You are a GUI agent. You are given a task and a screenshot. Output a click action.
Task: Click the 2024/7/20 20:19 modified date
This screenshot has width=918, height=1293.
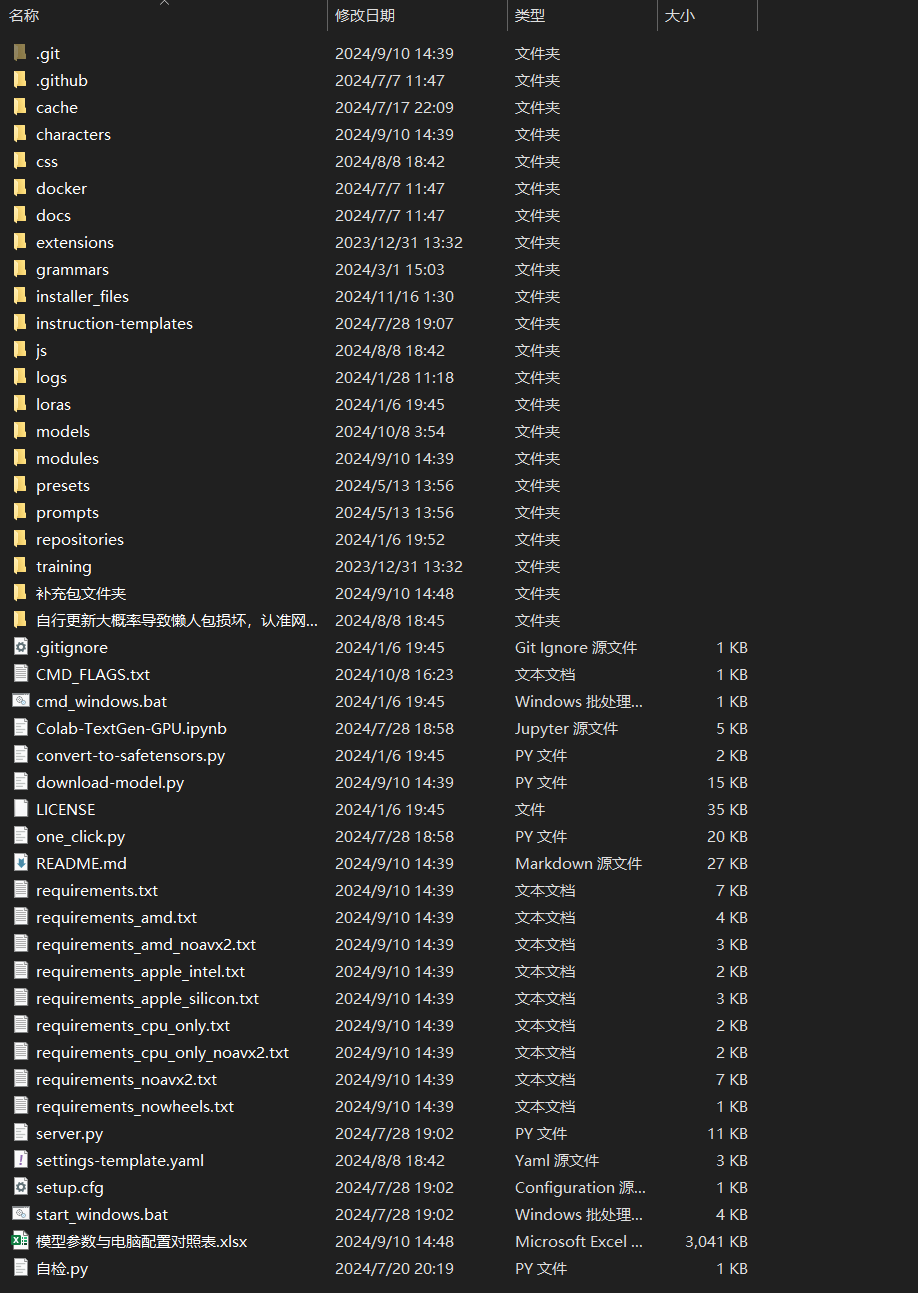pyautogui.click(x=394, y=1268)
